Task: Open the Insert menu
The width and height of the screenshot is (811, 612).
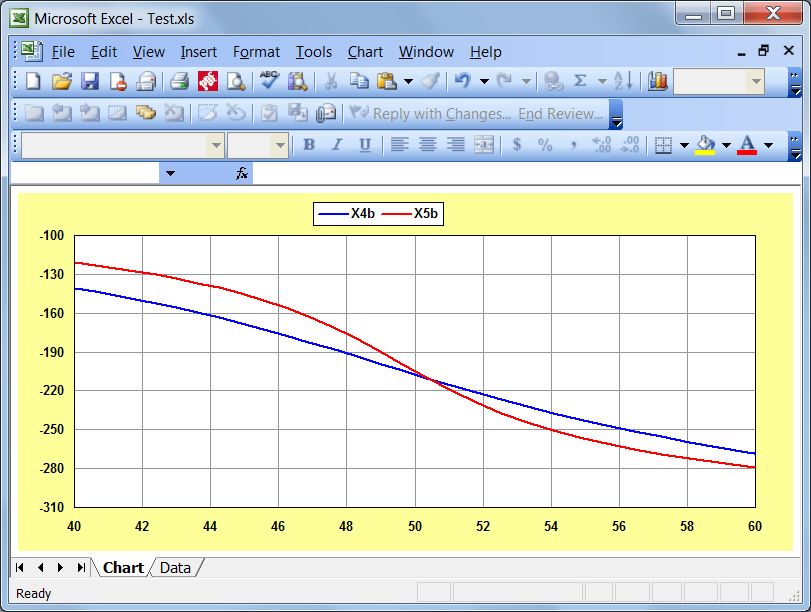Action: [x=199, y=52]
